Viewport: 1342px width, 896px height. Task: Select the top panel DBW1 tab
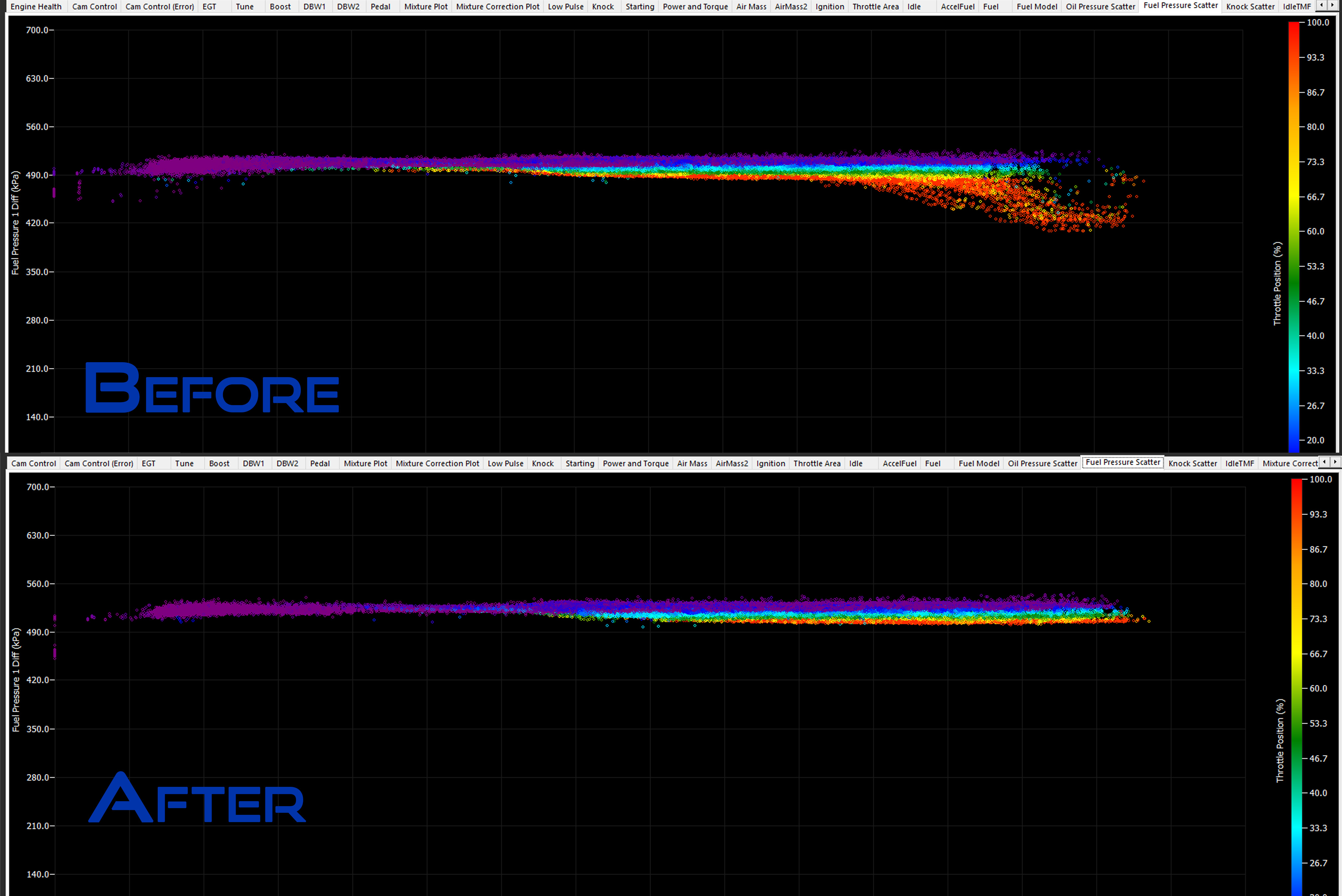point(314,7)
